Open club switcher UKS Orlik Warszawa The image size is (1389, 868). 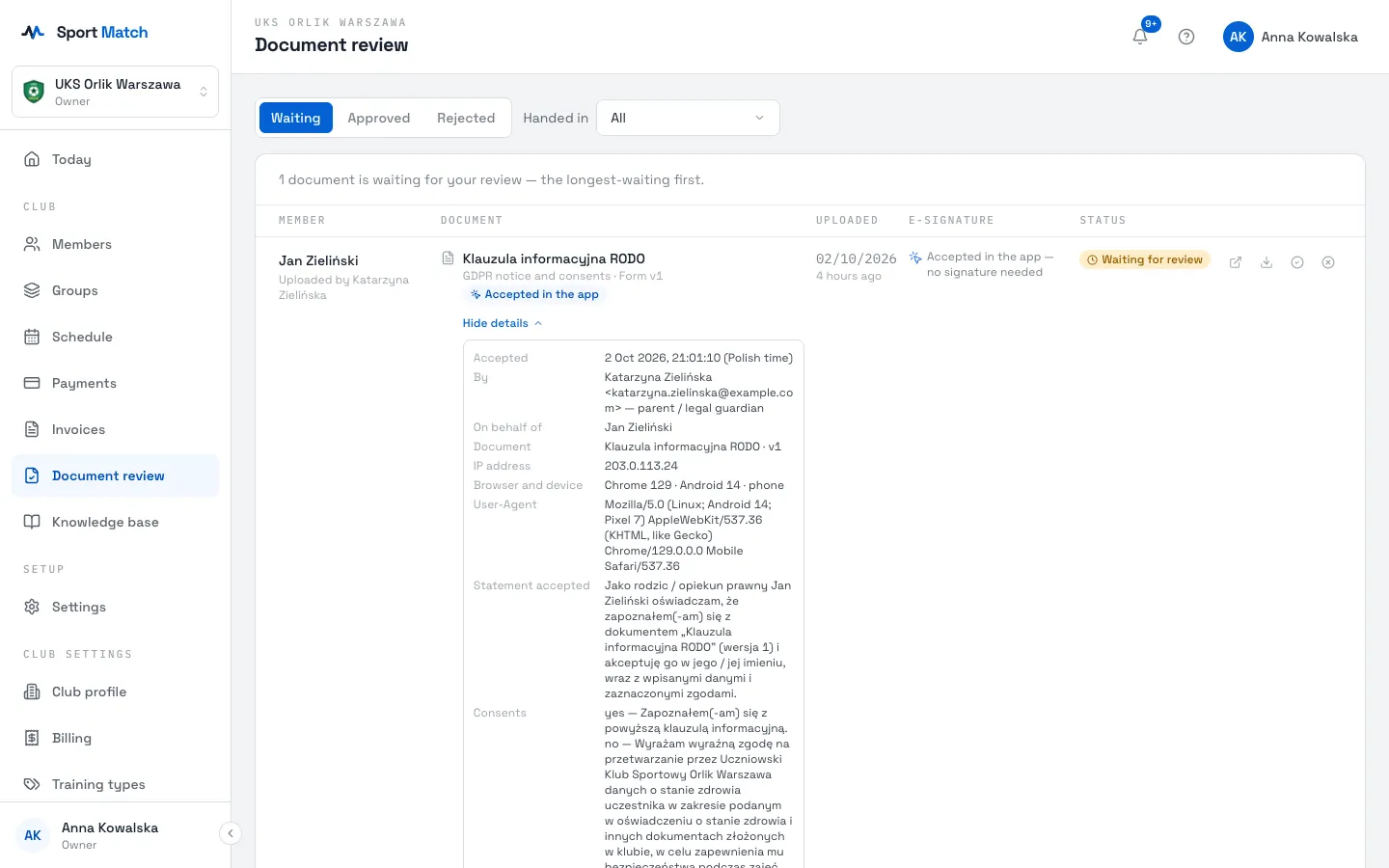pos(116,92)
